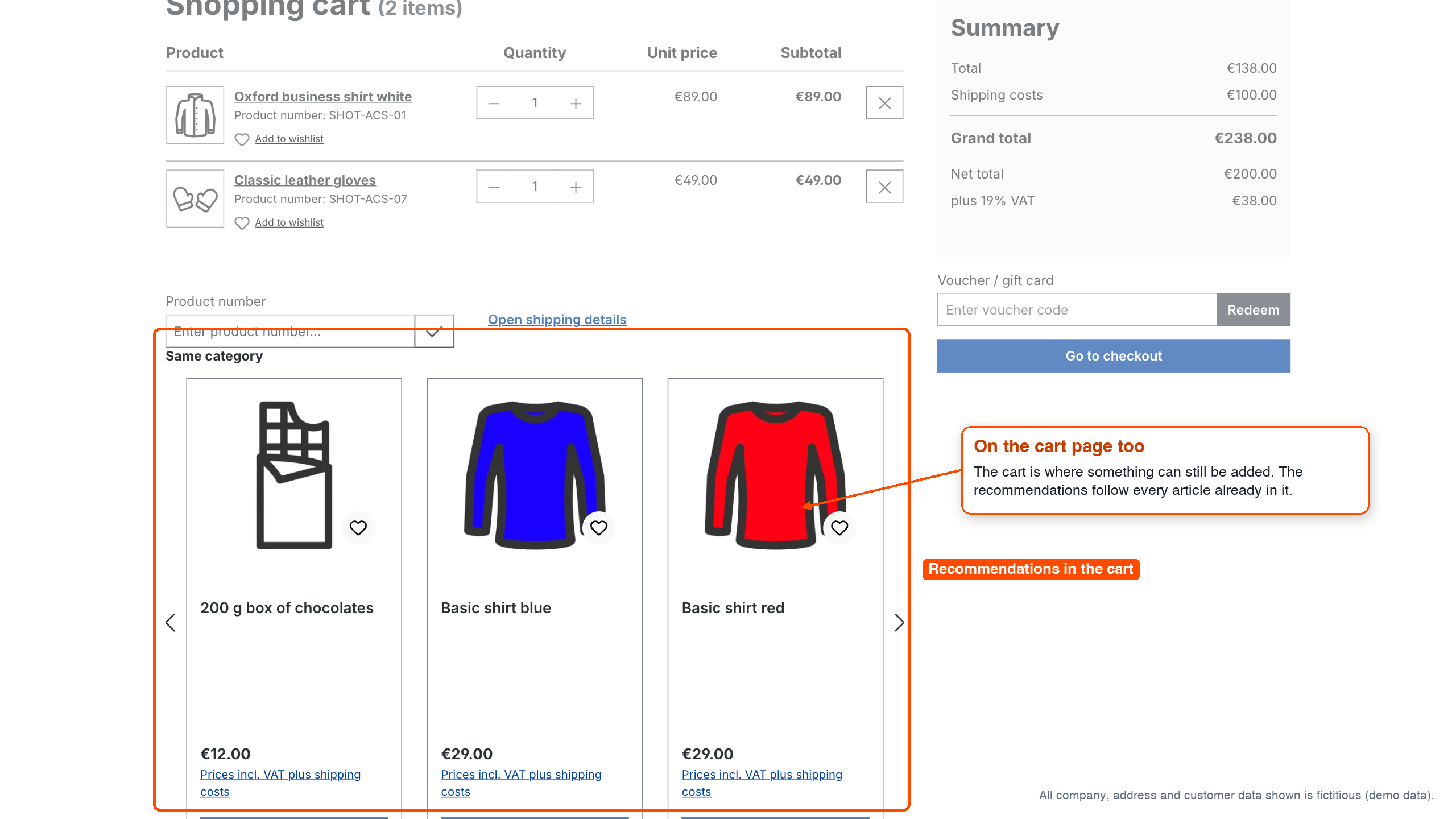1456x819 pixels.
Task: Open VAT shipping info under red shirt price
Action: point(762,783)
